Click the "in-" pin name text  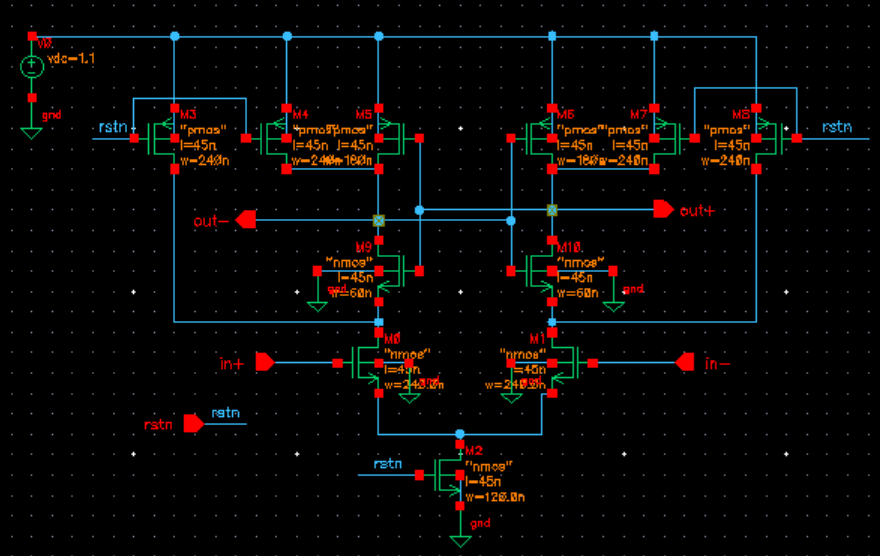(x=717, y=364)
